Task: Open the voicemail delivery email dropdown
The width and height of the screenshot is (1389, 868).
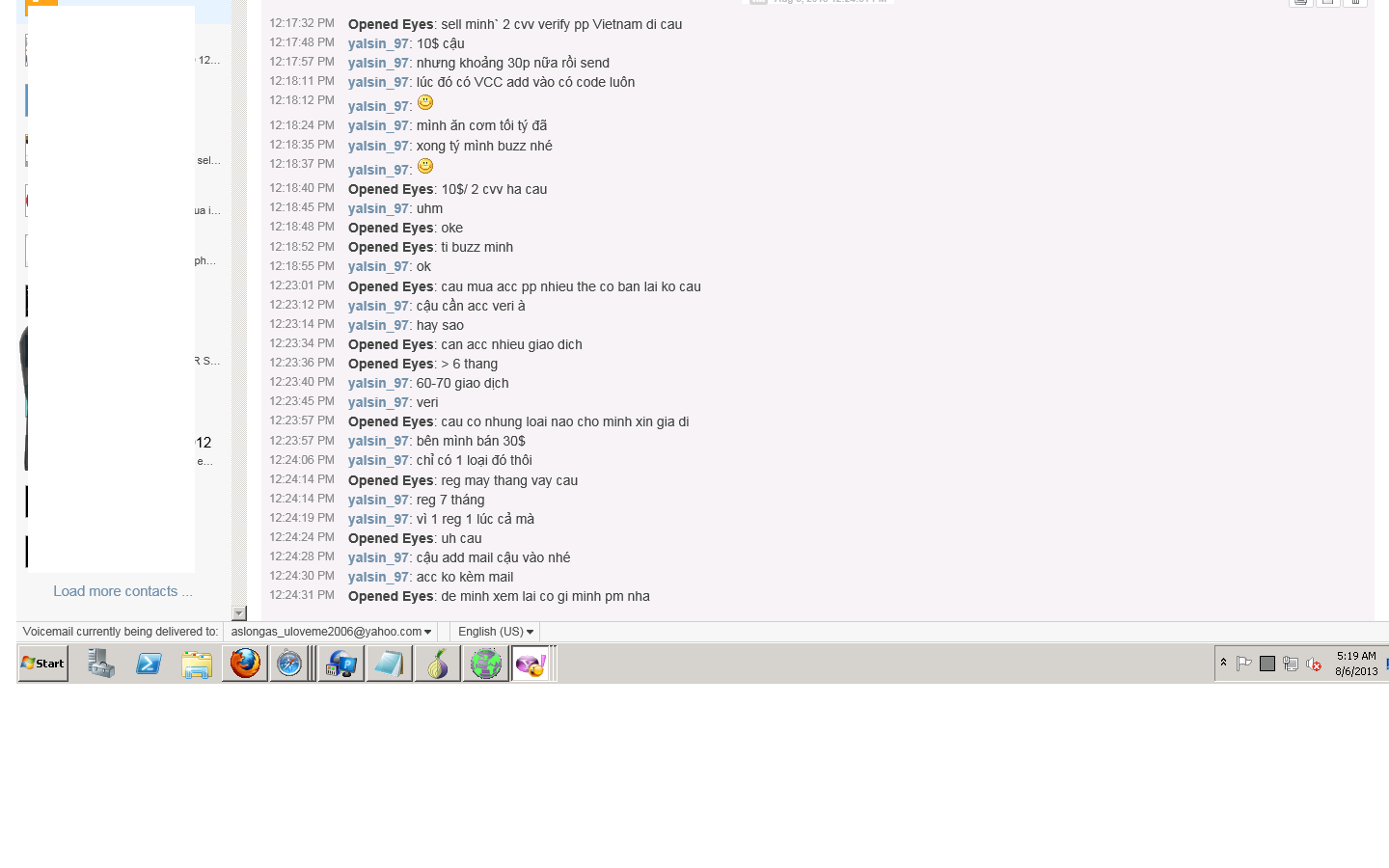Action: (x=331, y=632)
